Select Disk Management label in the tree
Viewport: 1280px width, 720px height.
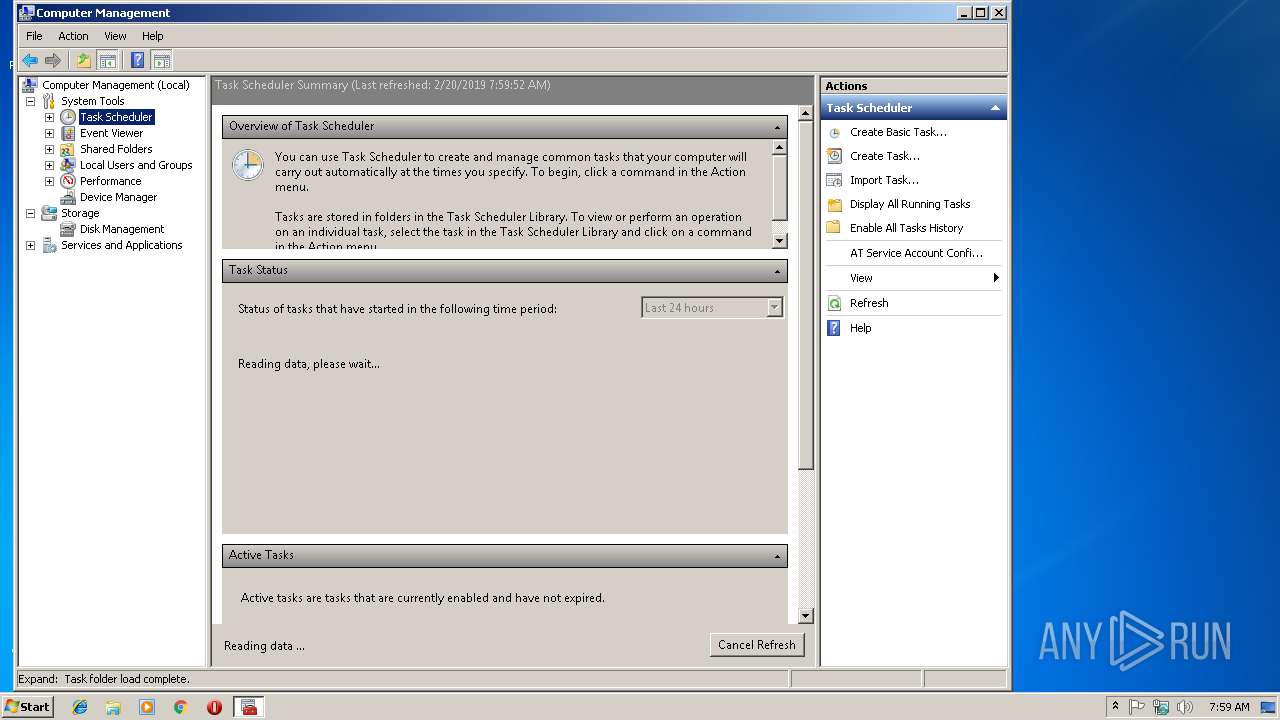pyautogui.click(x=122, y=229)
